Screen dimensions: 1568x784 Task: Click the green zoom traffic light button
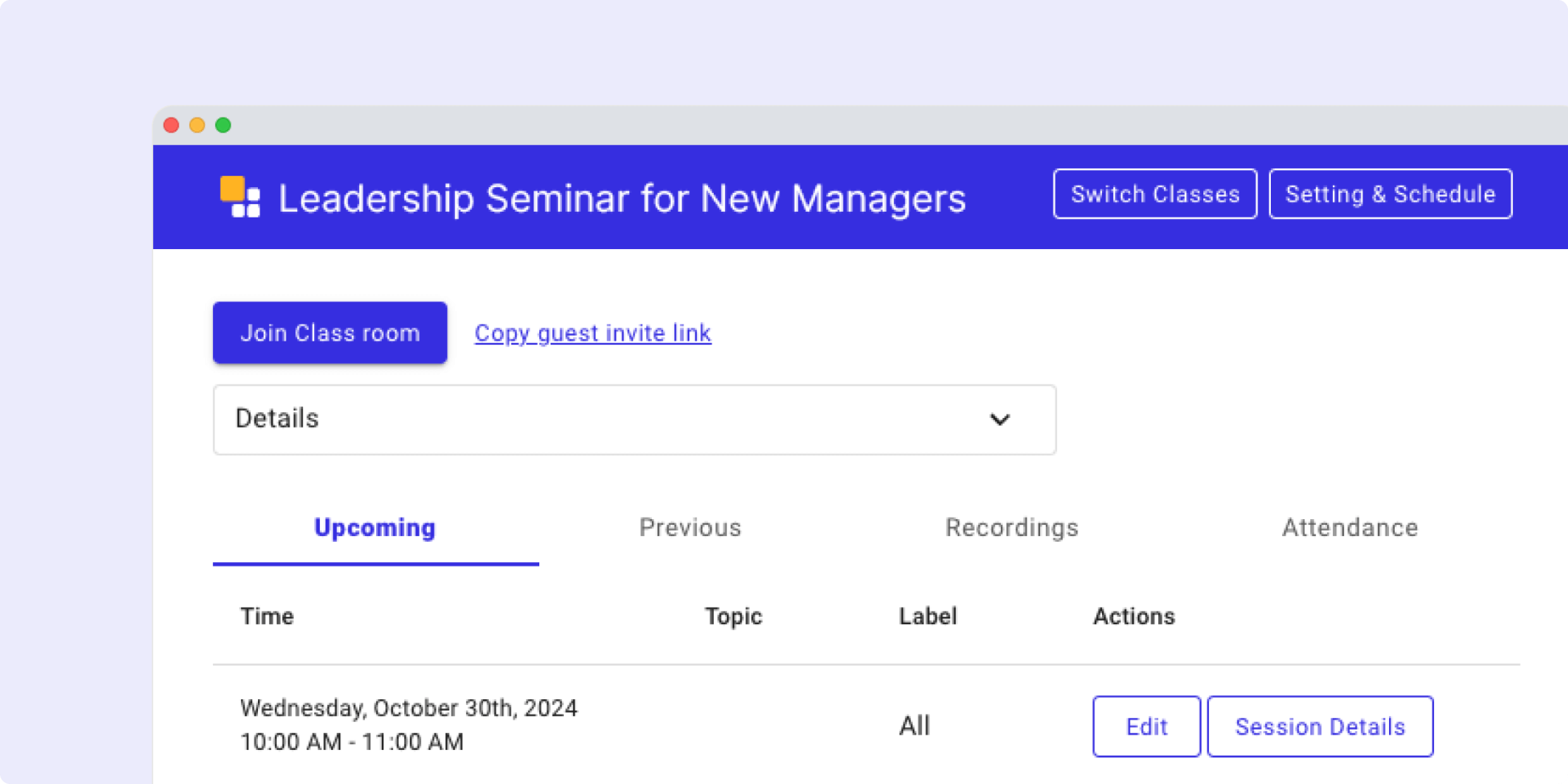(x=224, y=125)
